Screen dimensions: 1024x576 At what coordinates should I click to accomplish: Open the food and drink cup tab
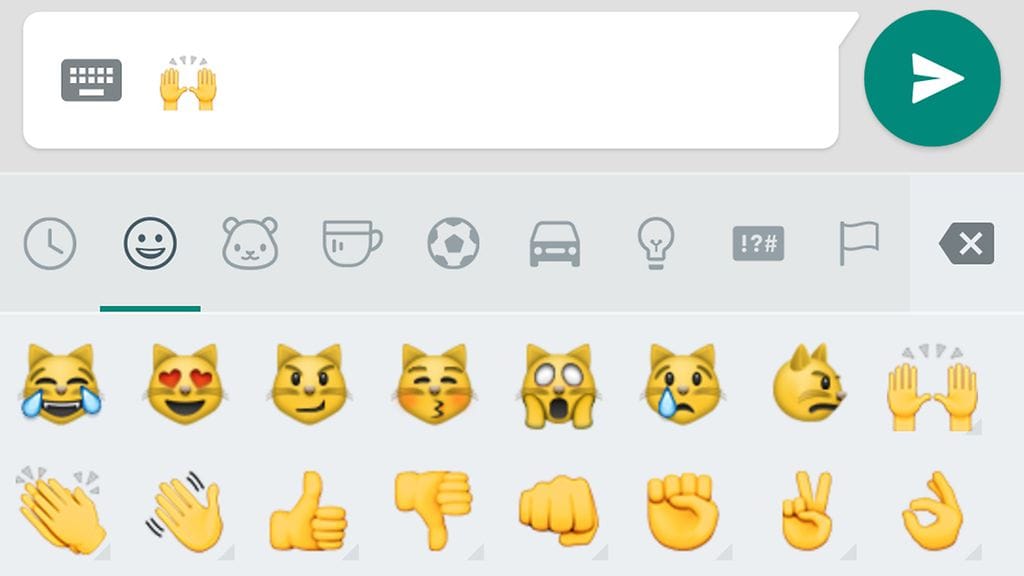click(352, 244)
